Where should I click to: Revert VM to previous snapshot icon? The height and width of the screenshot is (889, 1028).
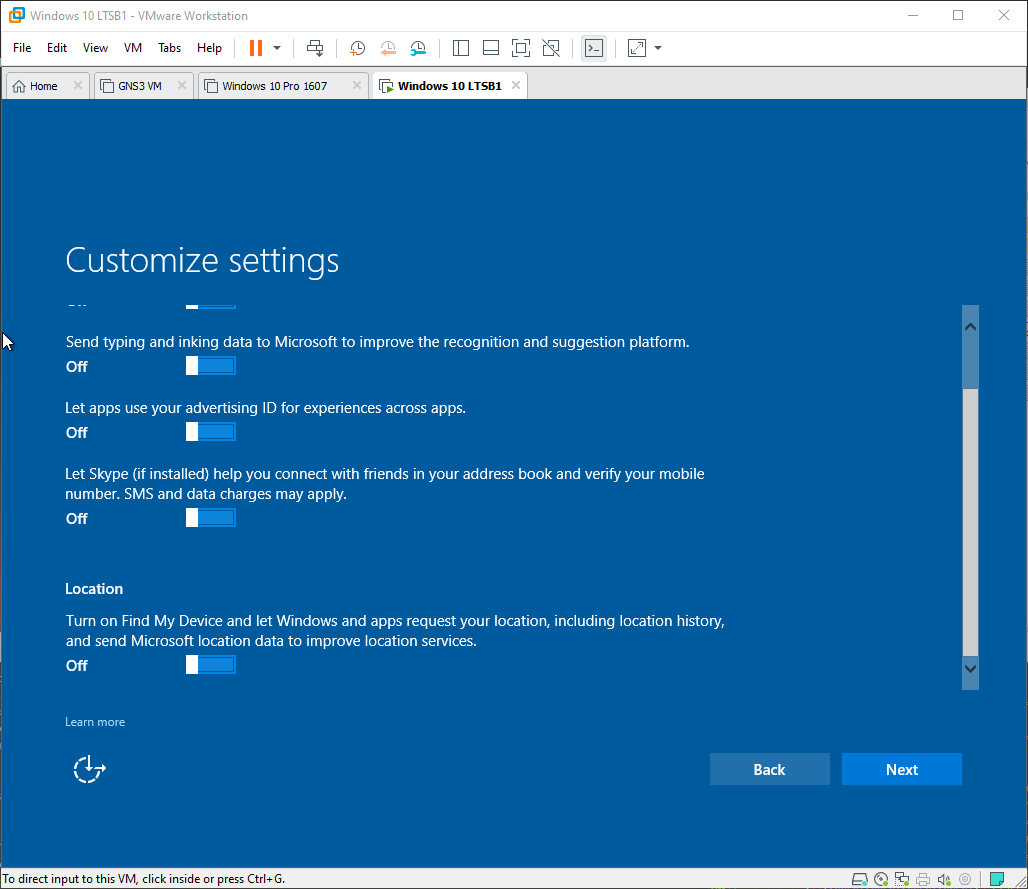[x=387, y=48]
